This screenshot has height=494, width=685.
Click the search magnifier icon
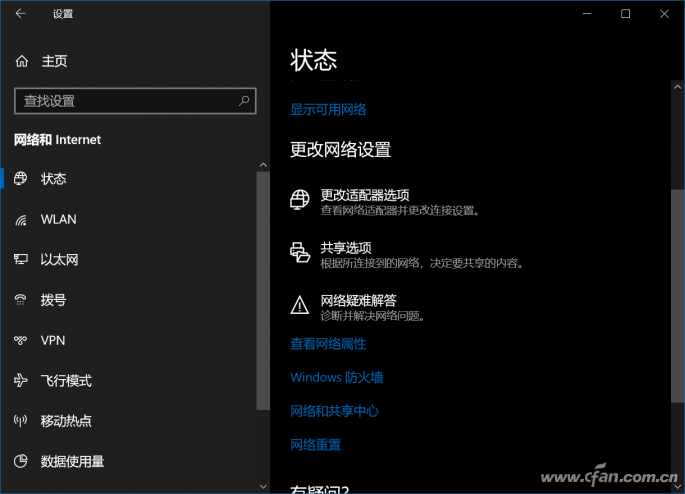tap(244, 101)
